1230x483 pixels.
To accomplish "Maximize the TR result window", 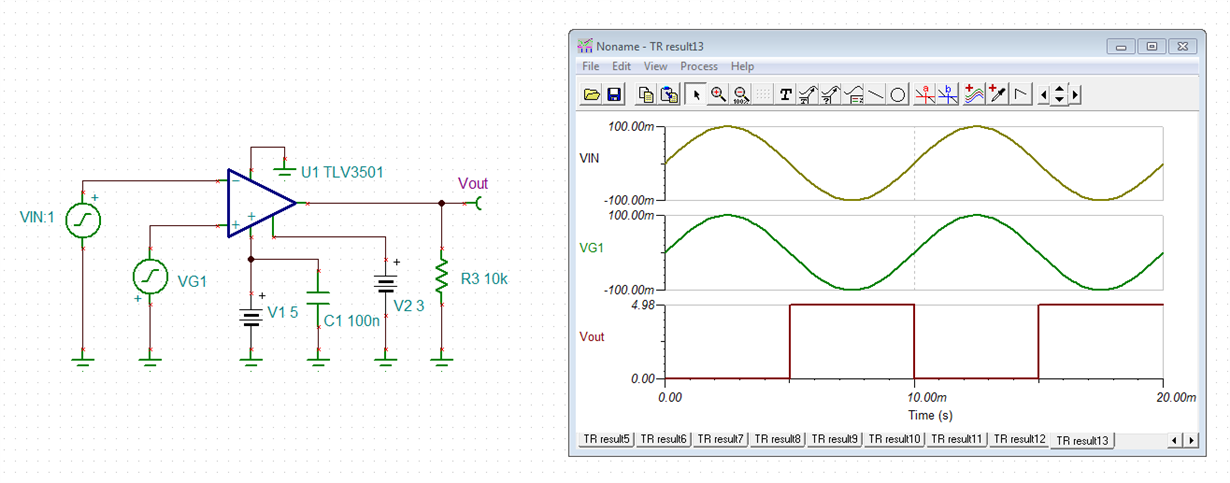I will click(x=1152, y=46).
